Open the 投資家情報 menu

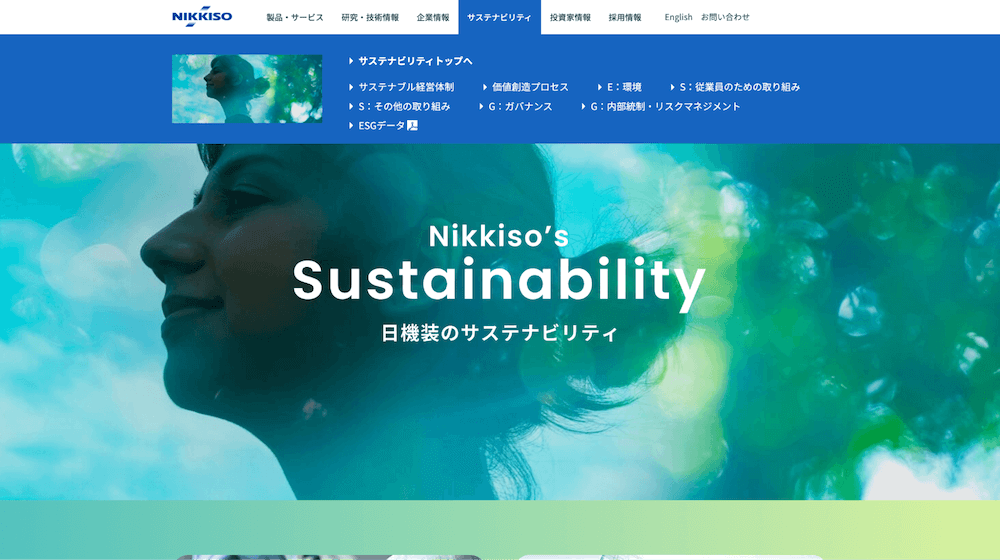pos(570,17)
